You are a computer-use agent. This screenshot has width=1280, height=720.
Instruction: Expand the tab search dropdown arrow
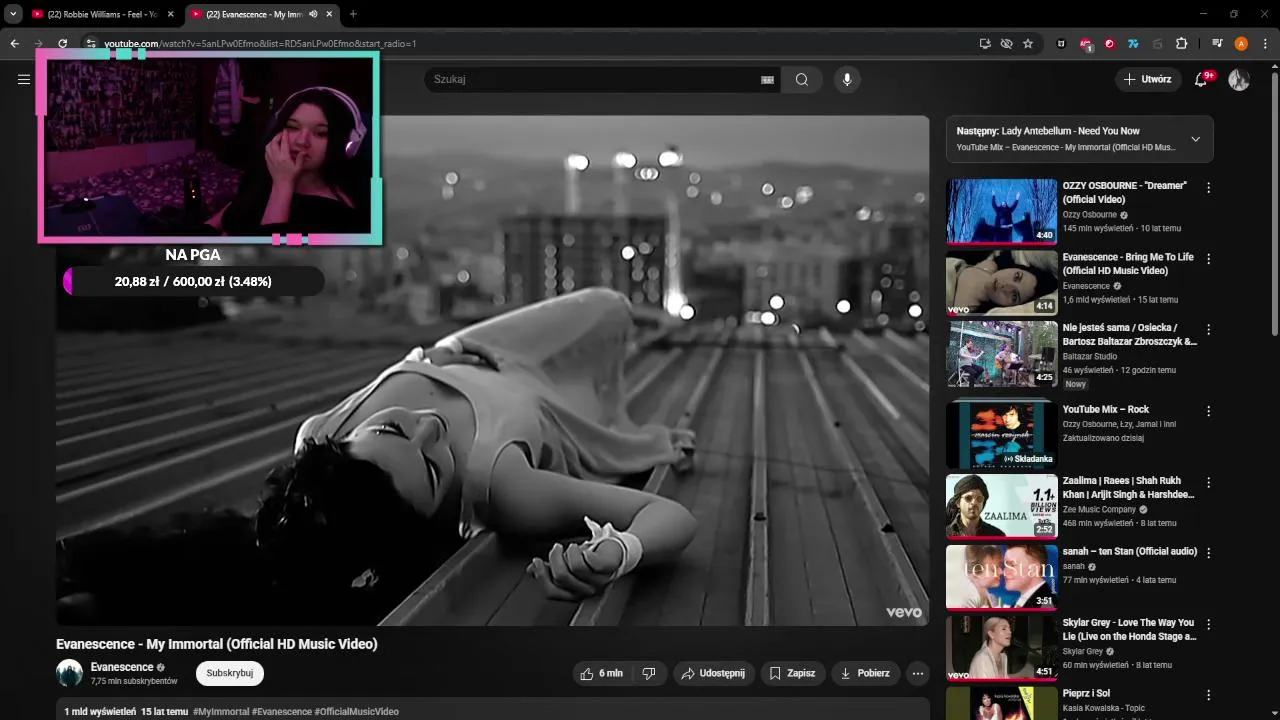pos(13,14)
